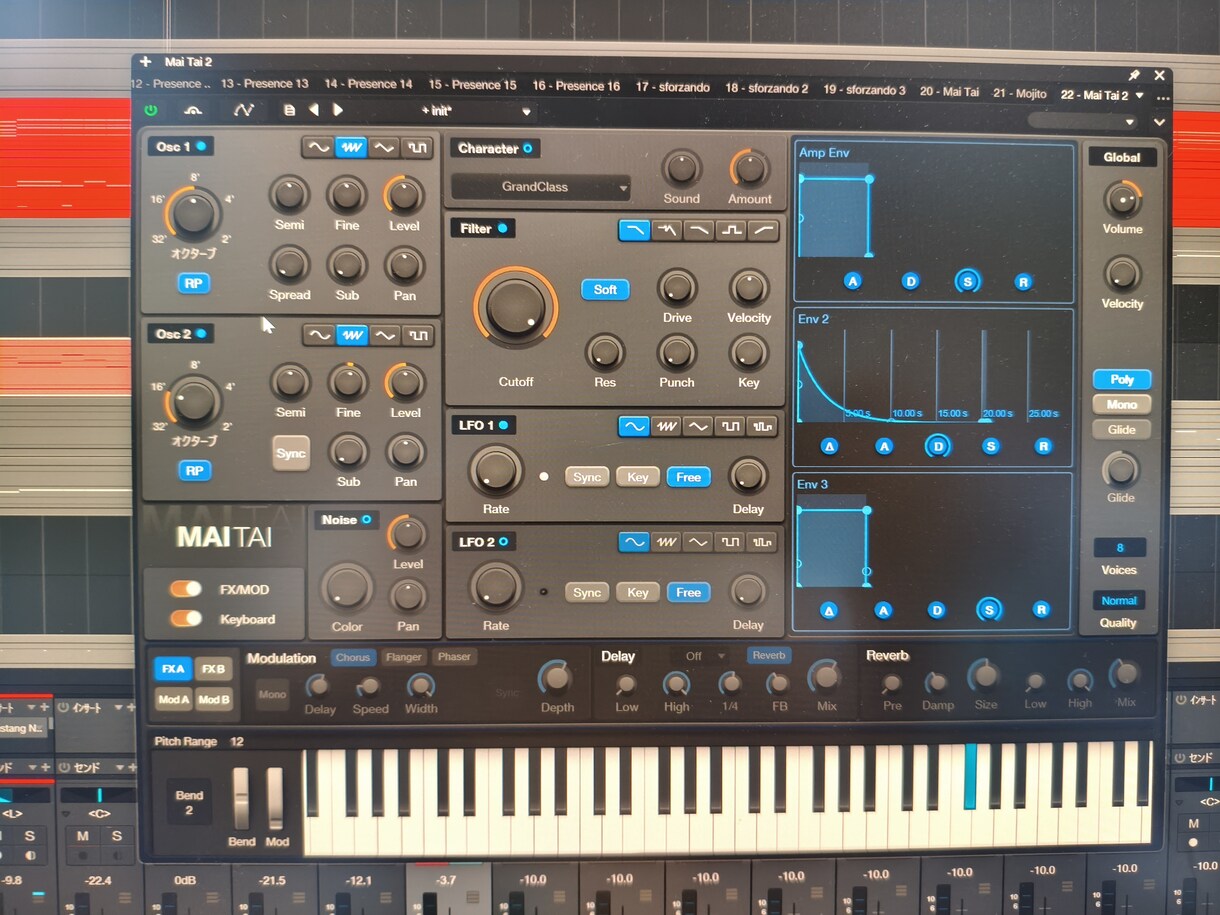
Task: Open the Quality Normal selector
Action: (1119, 601)
